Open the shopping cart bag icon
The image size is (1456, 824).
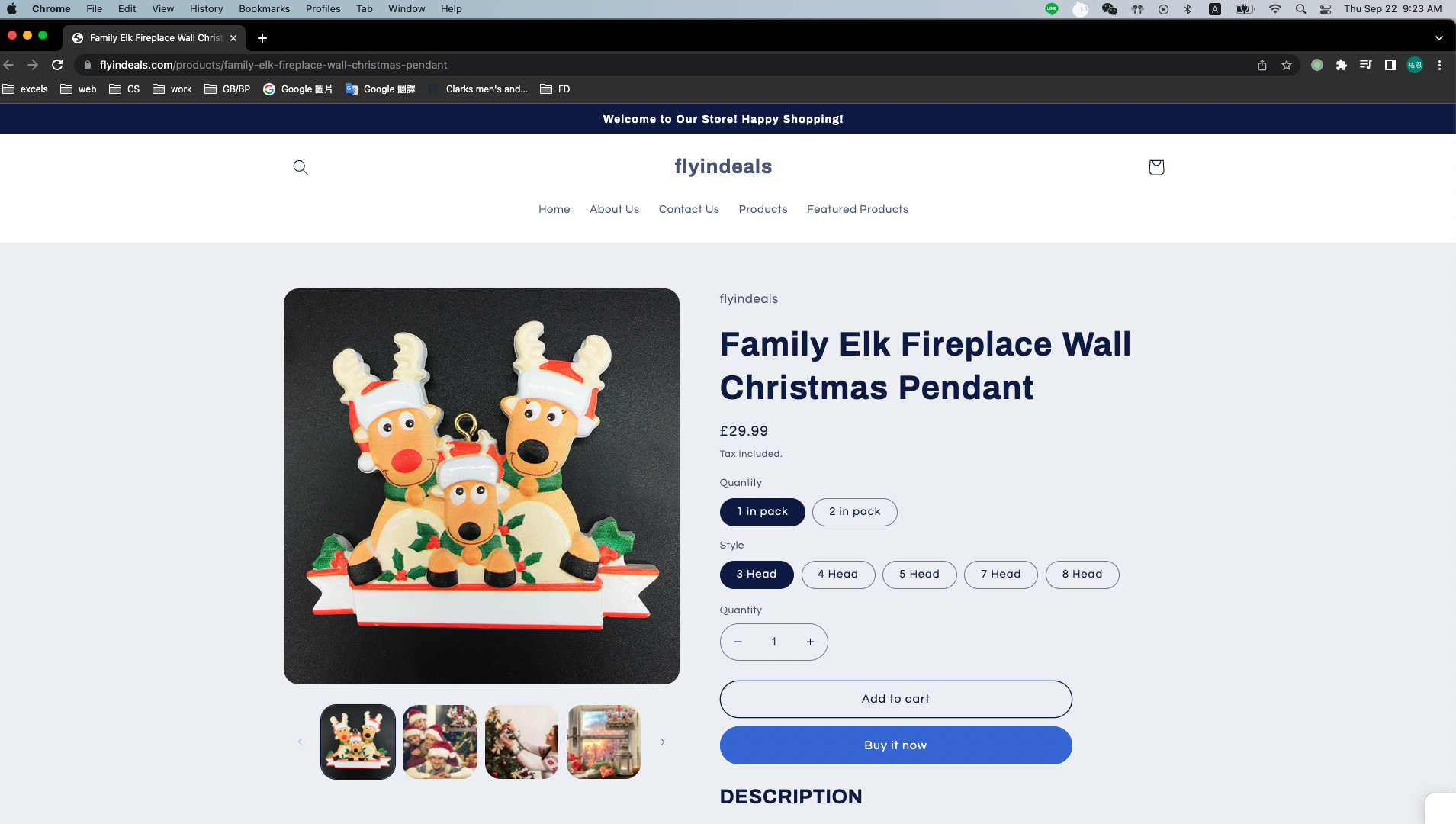[x=1156, y=167]
